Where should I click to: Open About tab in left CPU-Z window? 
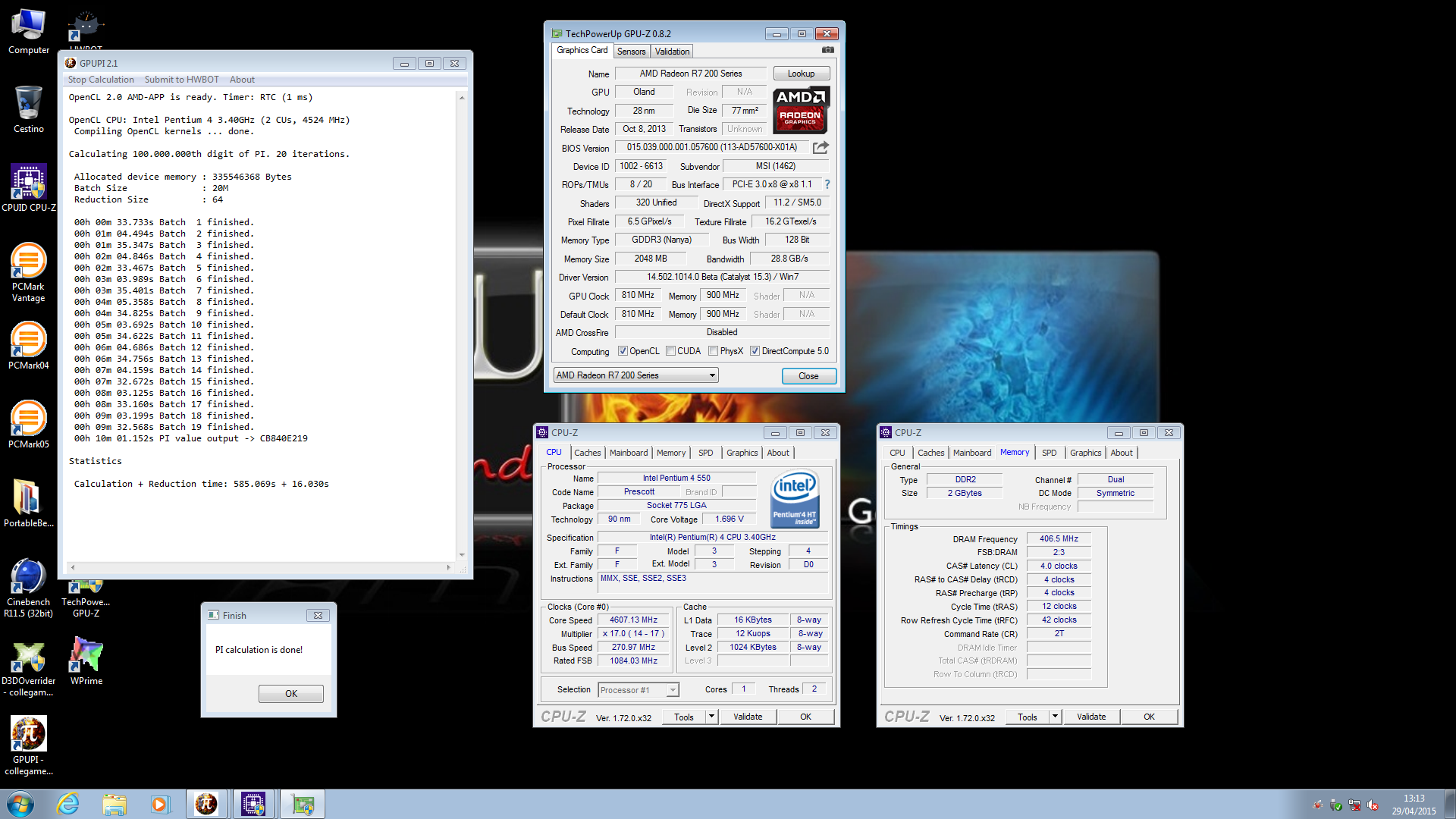point(778,453)
